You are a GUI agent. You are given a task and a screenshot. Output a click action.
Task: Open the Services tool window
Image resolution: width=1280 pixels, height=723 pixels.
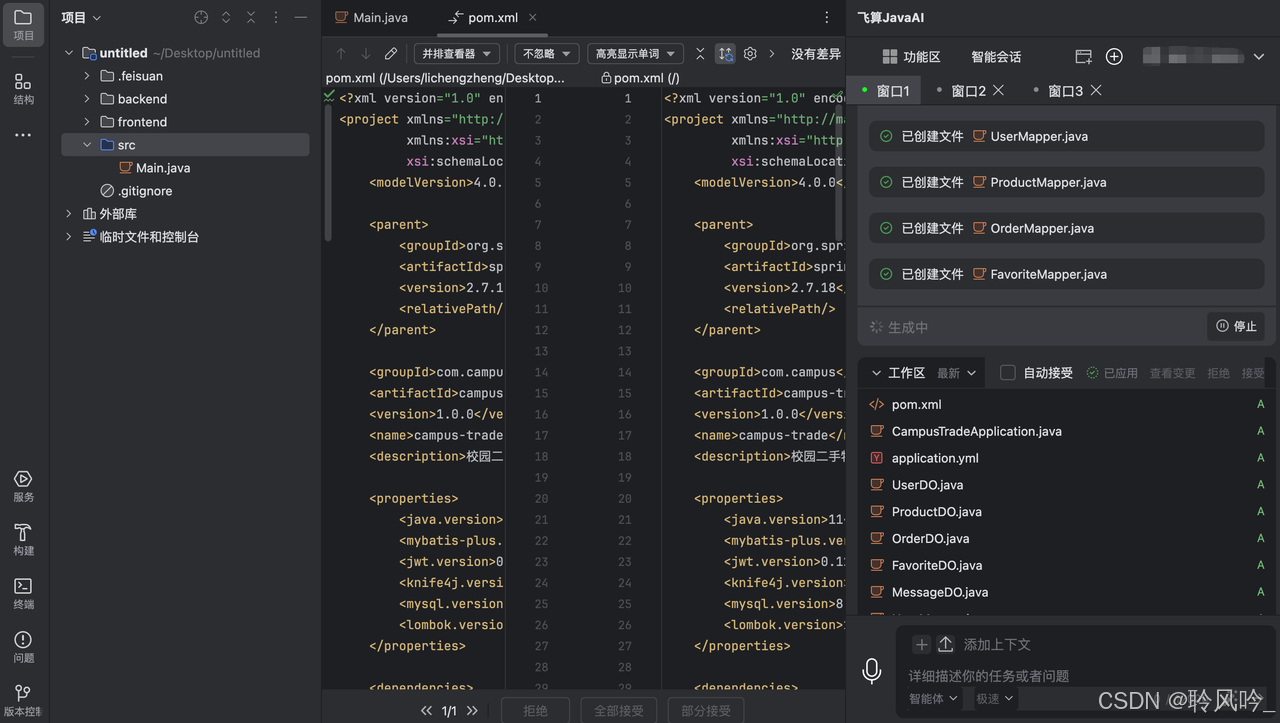pyautogui.click(x=24, y=486)
